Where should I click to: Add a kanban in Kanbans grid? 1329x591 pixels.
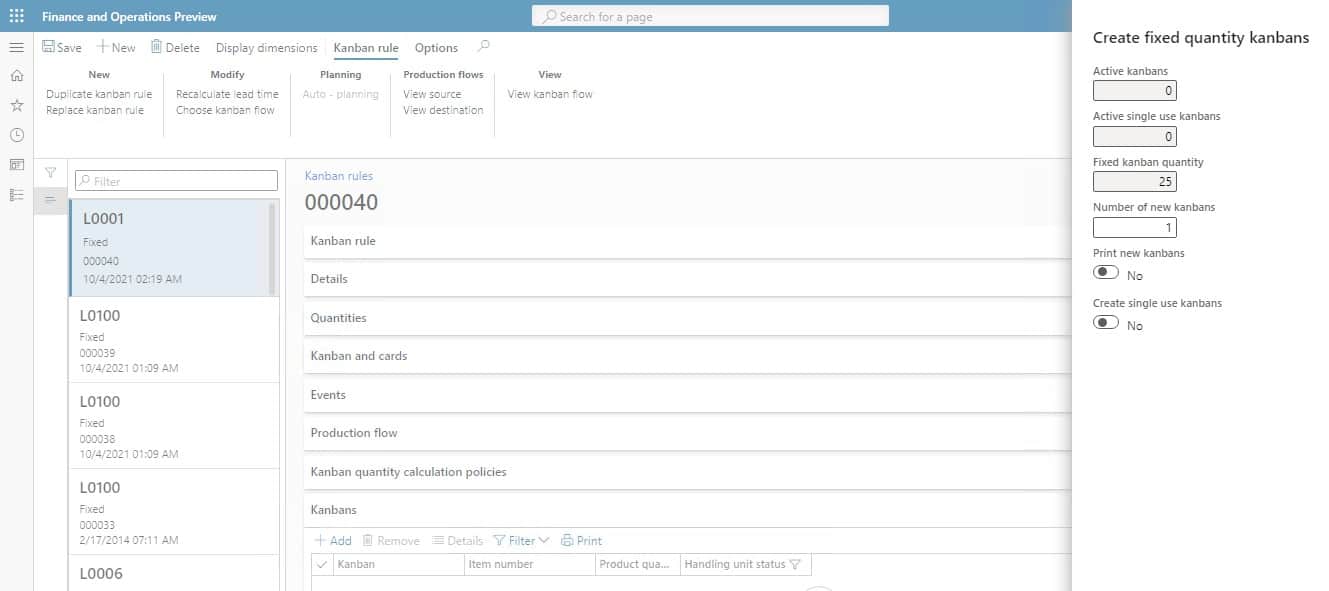click(x=333, y=540)
